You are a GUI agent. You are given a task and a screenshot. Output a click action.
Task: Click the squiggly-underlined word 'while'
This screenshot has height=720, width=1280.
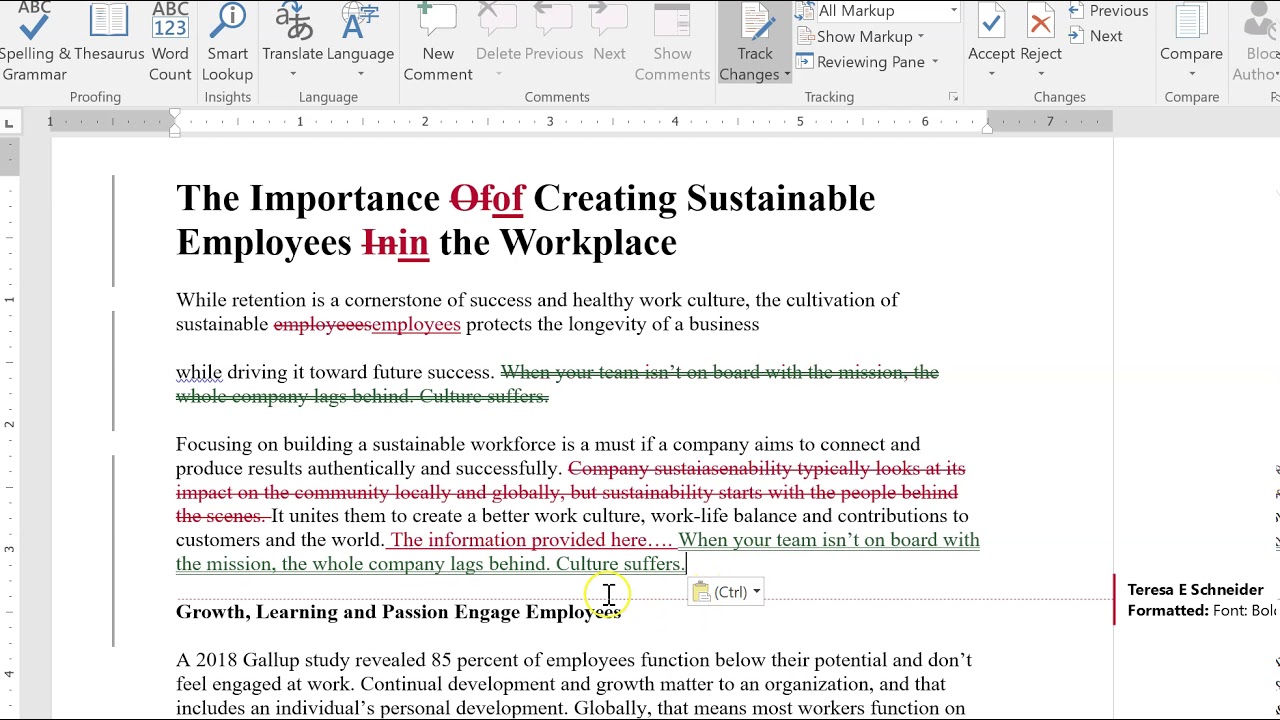199,372
